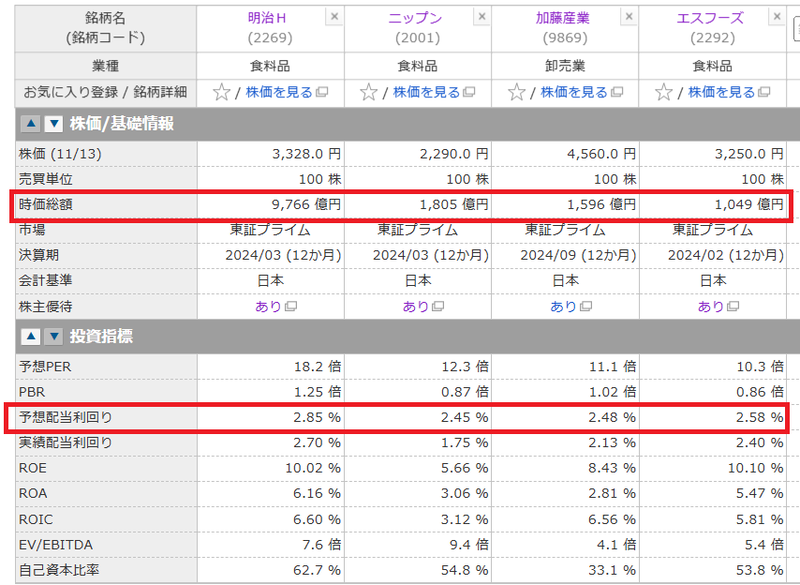The height and width of the screenshot is (585, 800).
Task: Click 加藤産業 market cap 1,596 億円
Action: click(x=602, y=205)
